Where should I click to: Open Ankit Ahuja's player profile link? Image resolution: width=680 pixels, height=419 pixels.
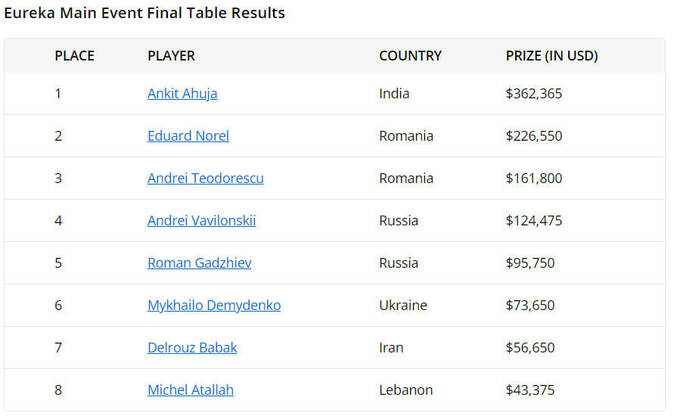pyautogui.click(x=182, y=94)
